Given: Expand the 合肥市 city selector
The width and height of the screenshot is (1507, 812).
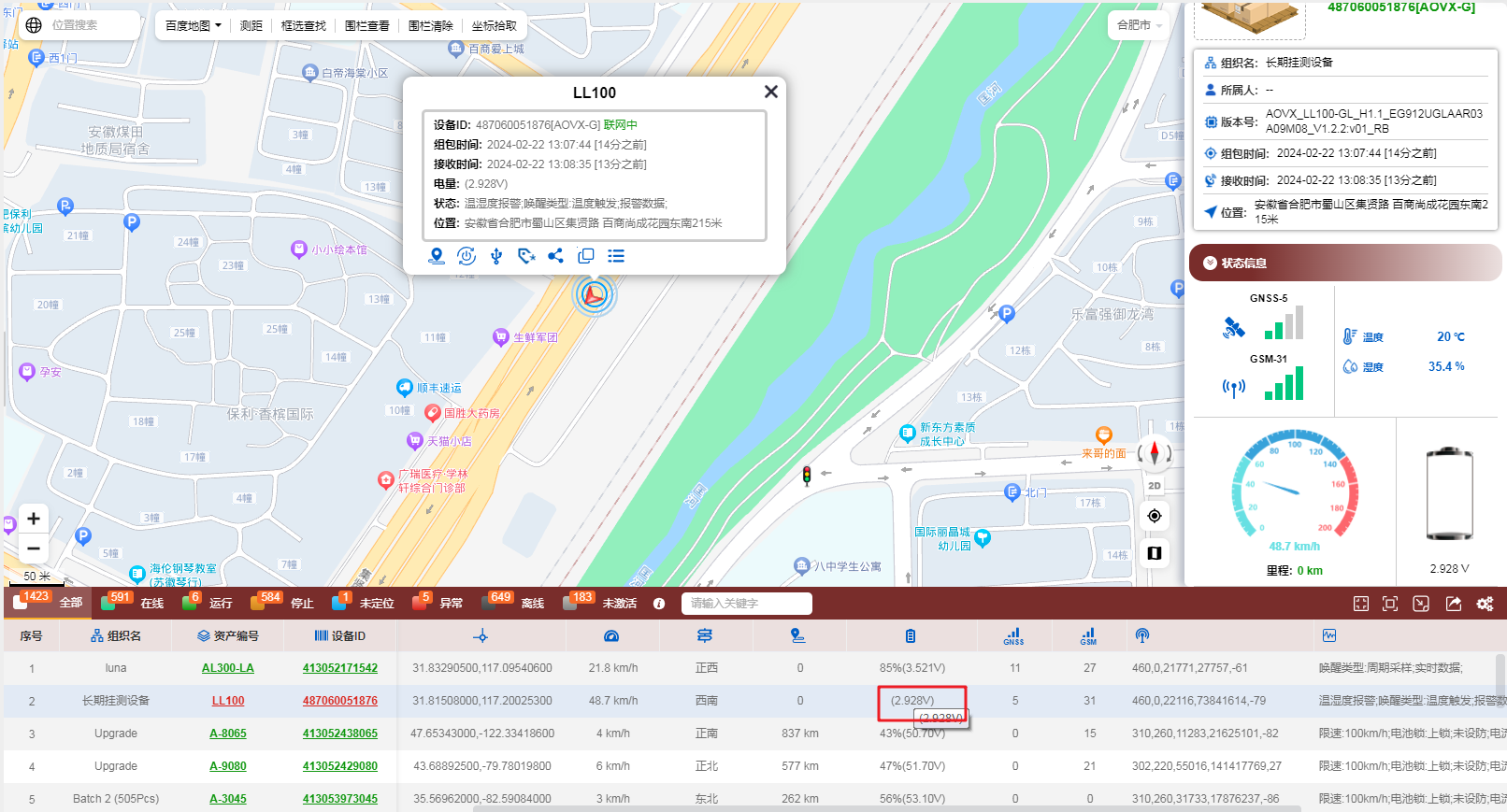Looking at the screenshot, I should pyautogui.click(x=1140, y=25).
